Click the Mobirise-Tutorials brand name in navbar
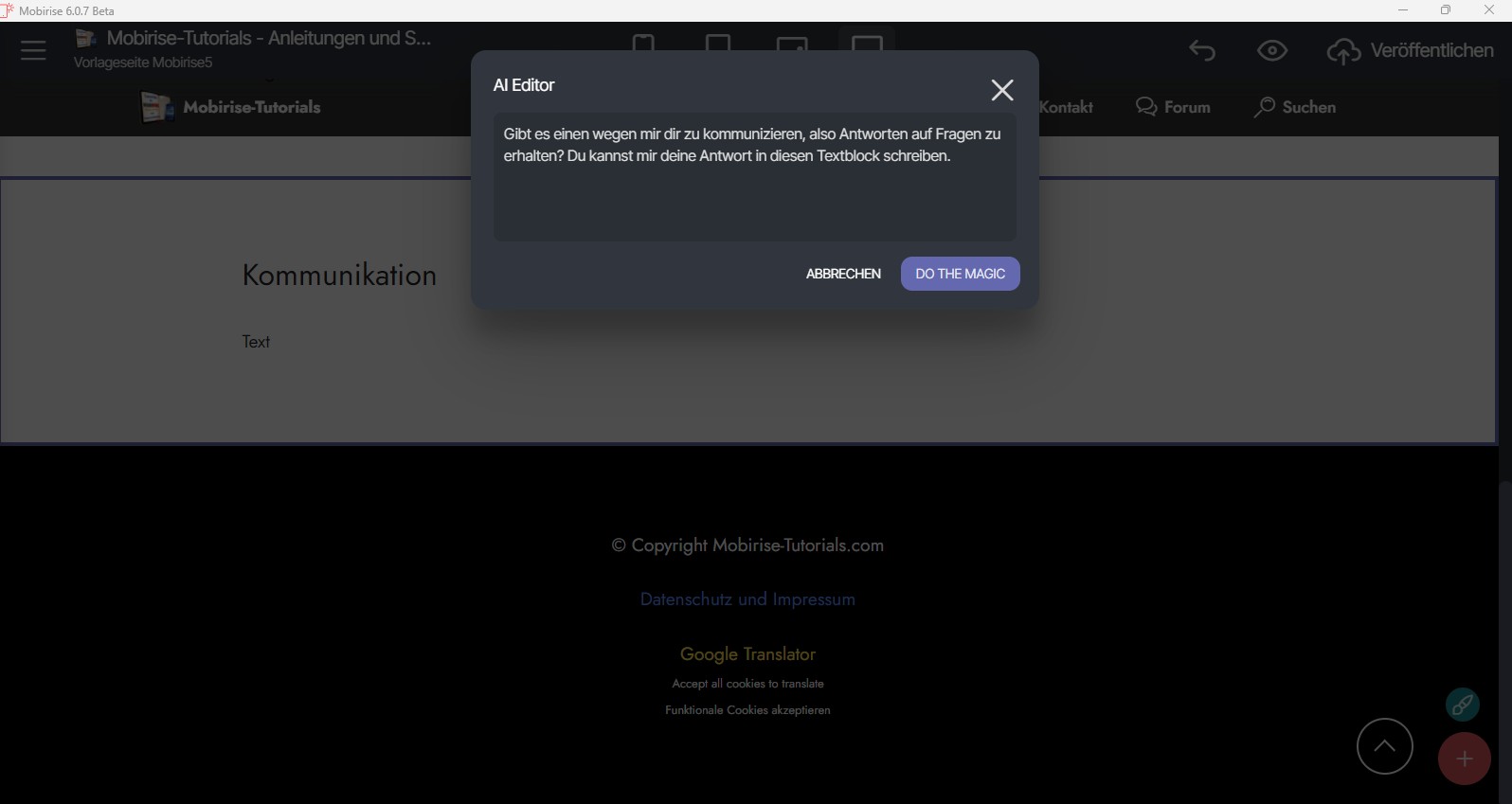The width and height of the screenshot is (1512, 804). click(252, 107)
